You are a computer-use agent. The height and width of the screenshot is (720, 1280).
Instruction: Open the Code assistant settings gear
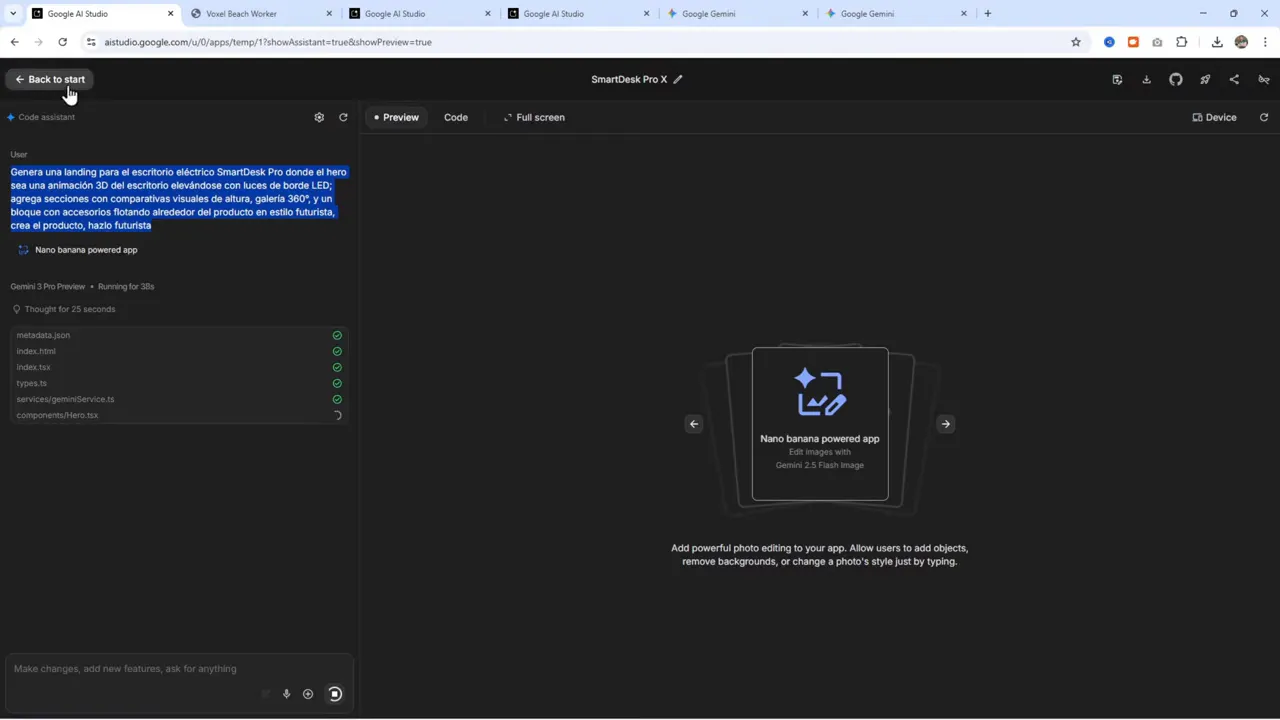click(x=319, y=117)
